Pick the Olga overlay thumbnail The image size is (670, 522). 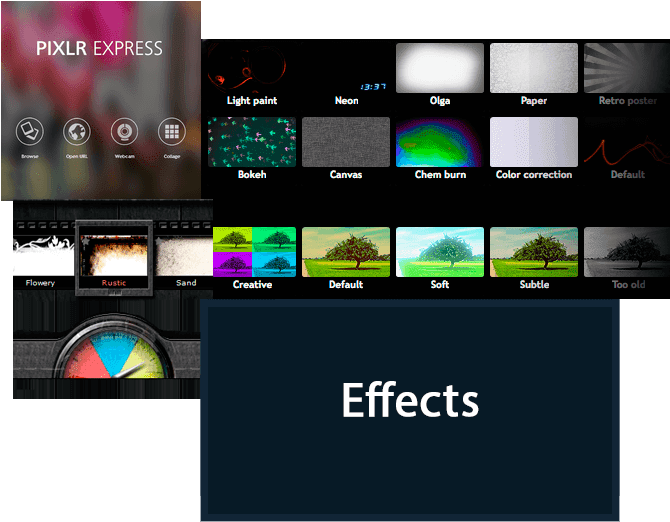440,67
